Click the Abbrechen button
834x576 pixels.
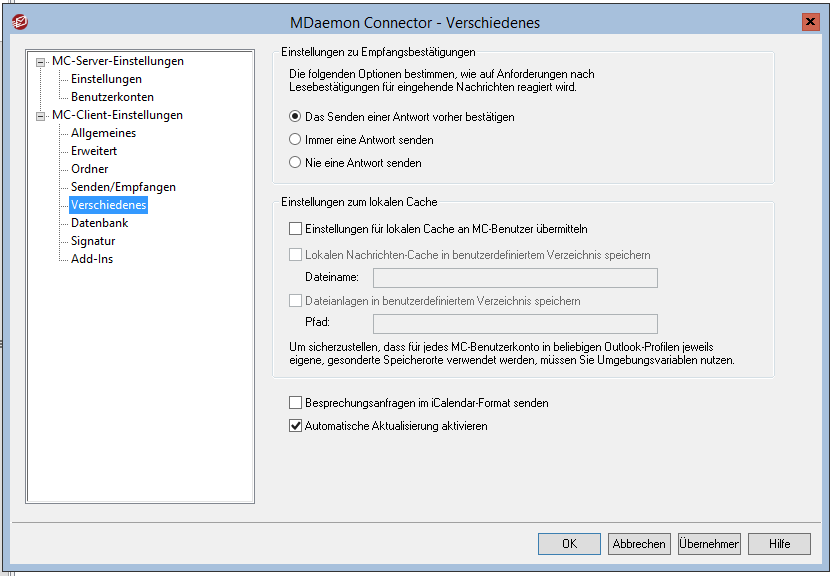tap(639, 544)
